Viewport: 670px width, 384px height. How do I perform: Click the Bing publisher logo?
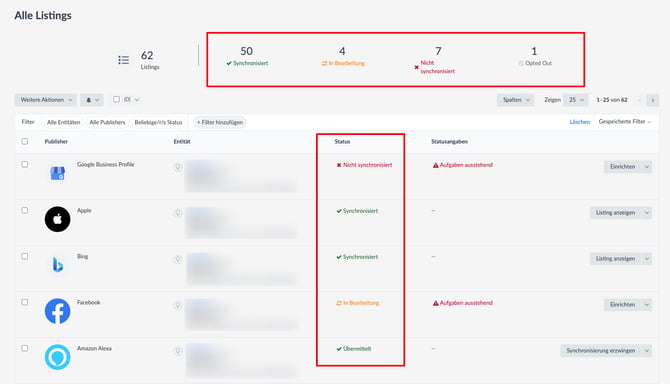tap(57, 265)
